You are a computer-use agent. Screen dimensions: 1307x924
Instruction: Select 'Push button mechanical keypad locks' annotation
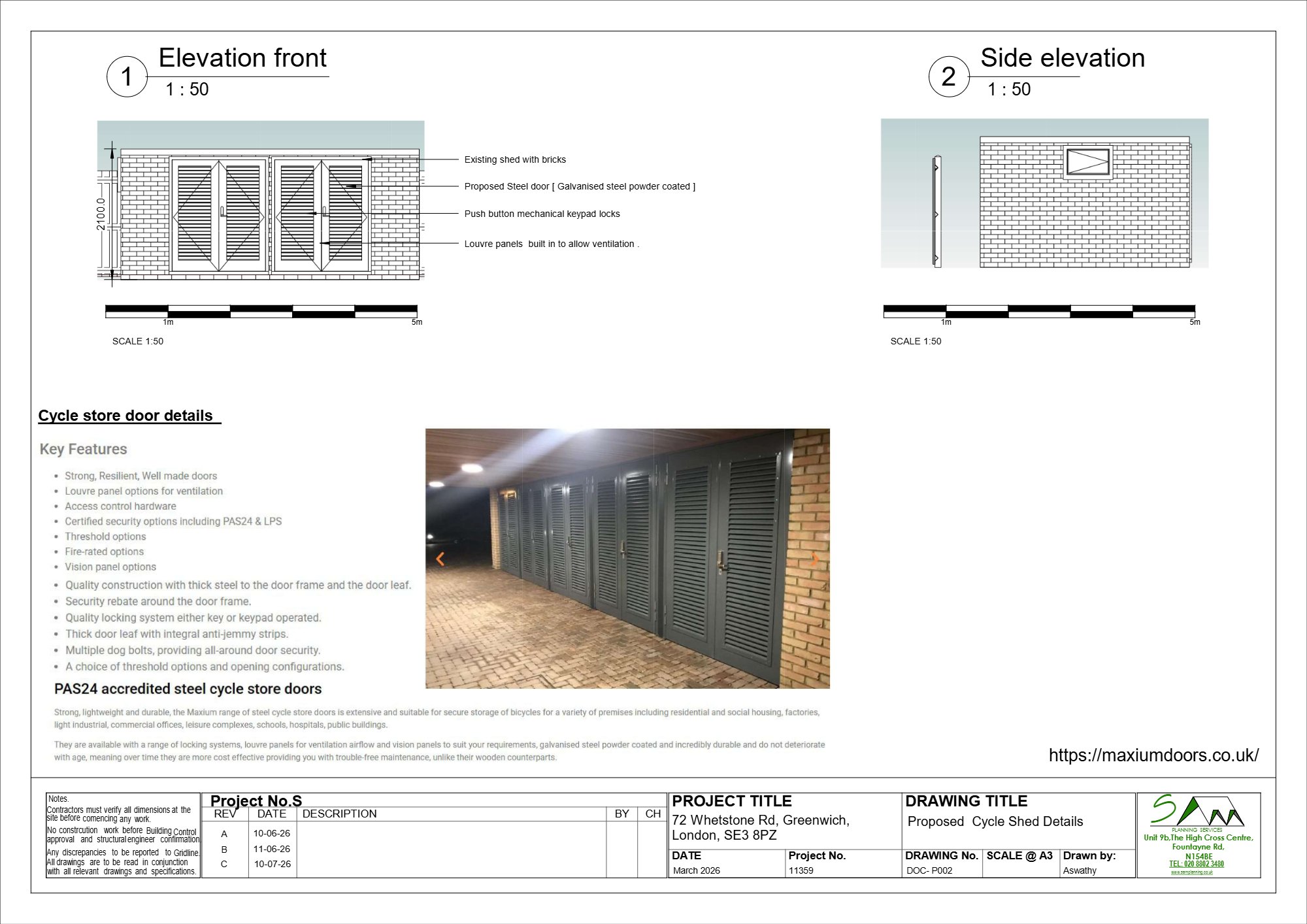542,214
